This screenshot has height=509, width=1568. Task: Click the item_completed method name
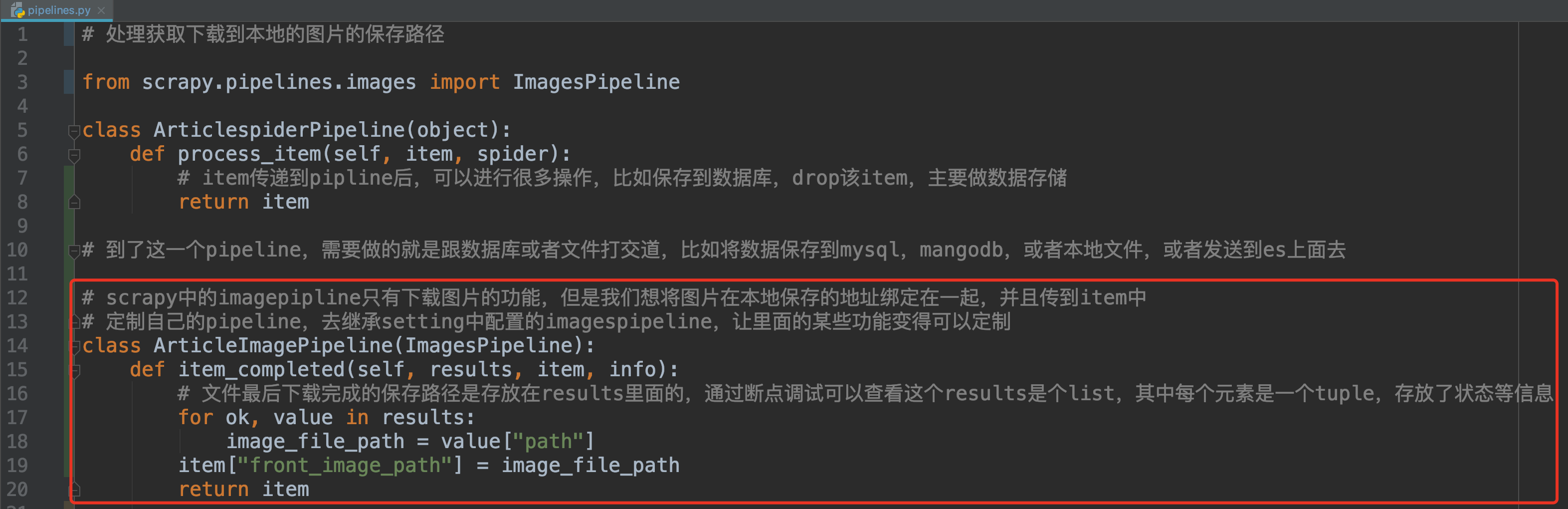(x=261, y=370)
